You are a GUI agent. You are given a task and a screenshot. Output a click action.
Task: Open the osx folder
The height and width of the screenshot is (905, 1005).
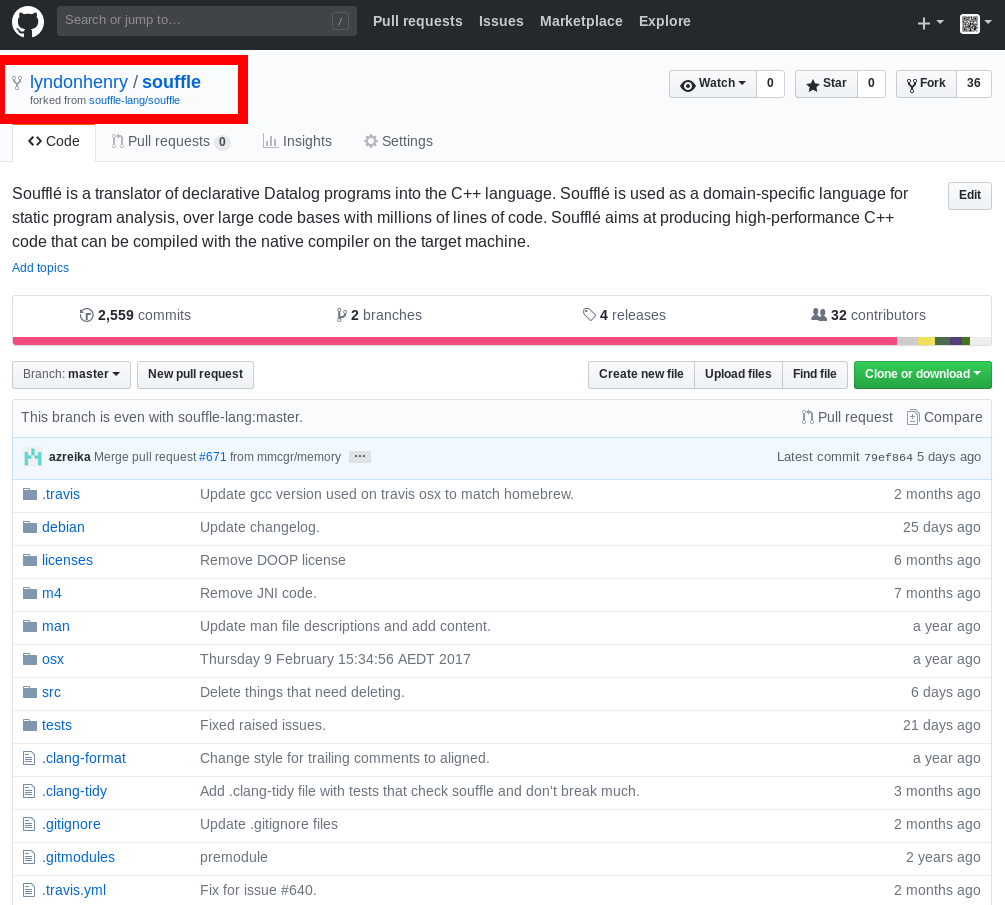point(53,659)
